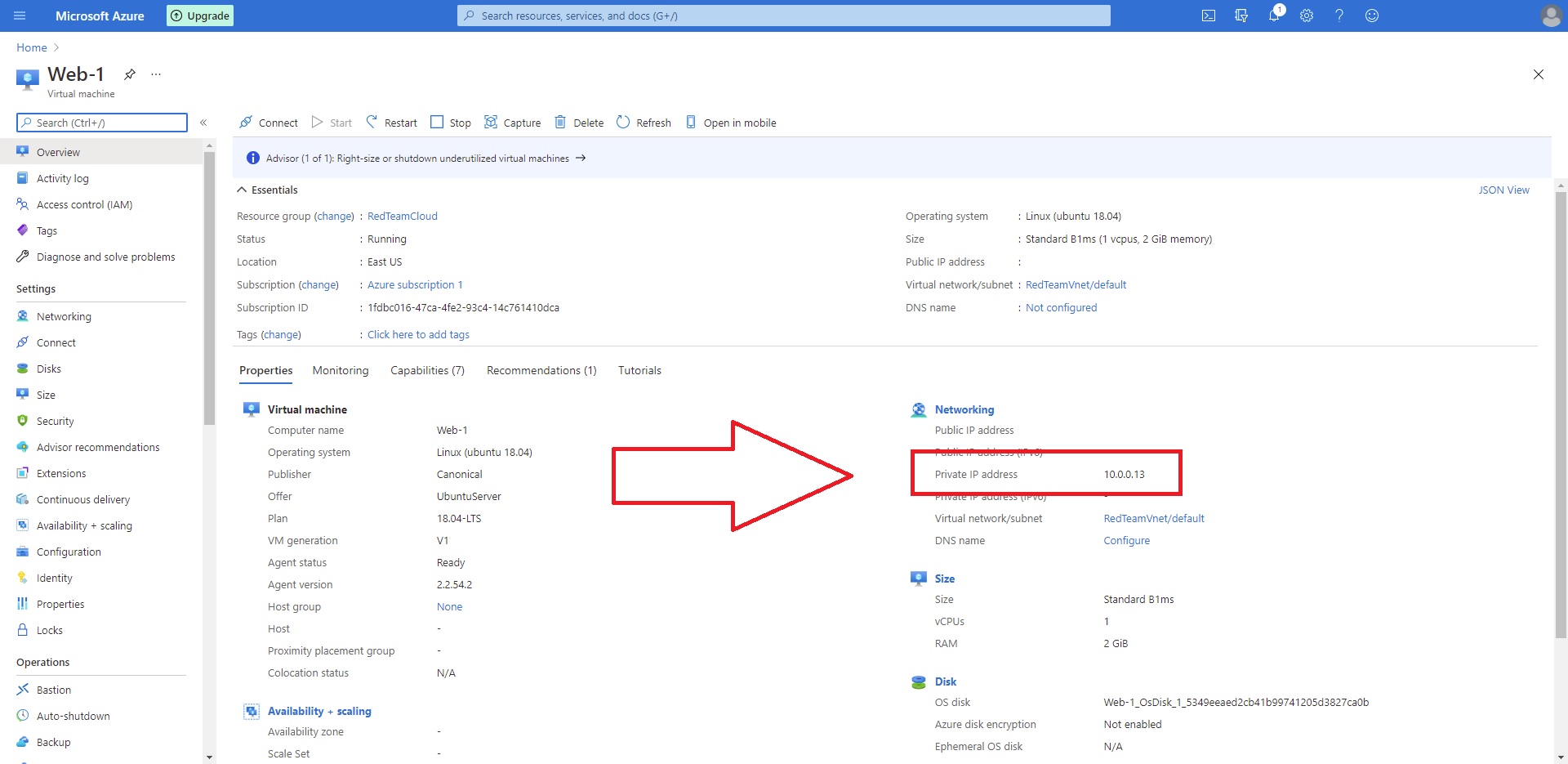The width and height of the screenshot is (1568, 764).
Task: Click Stop in the VM toolbar
Action: [451, 123]
